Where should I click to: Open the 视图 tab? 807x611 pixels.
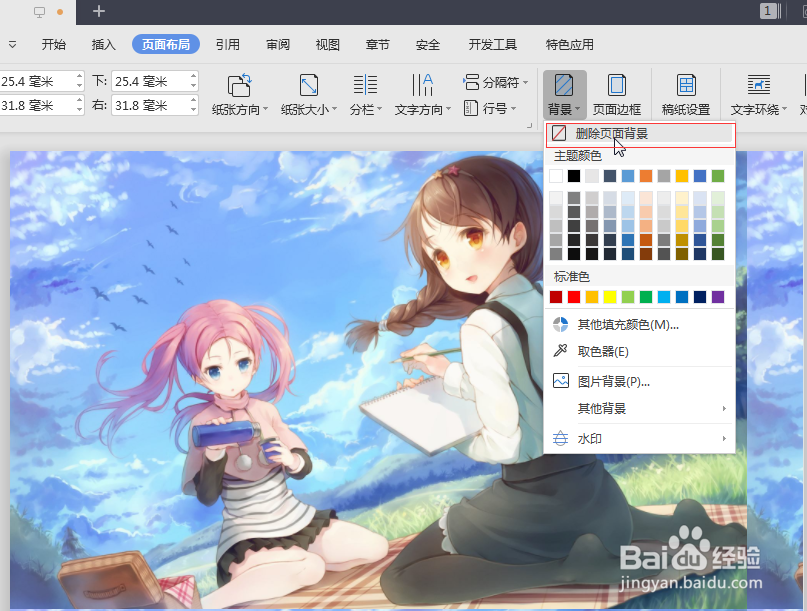327,45
